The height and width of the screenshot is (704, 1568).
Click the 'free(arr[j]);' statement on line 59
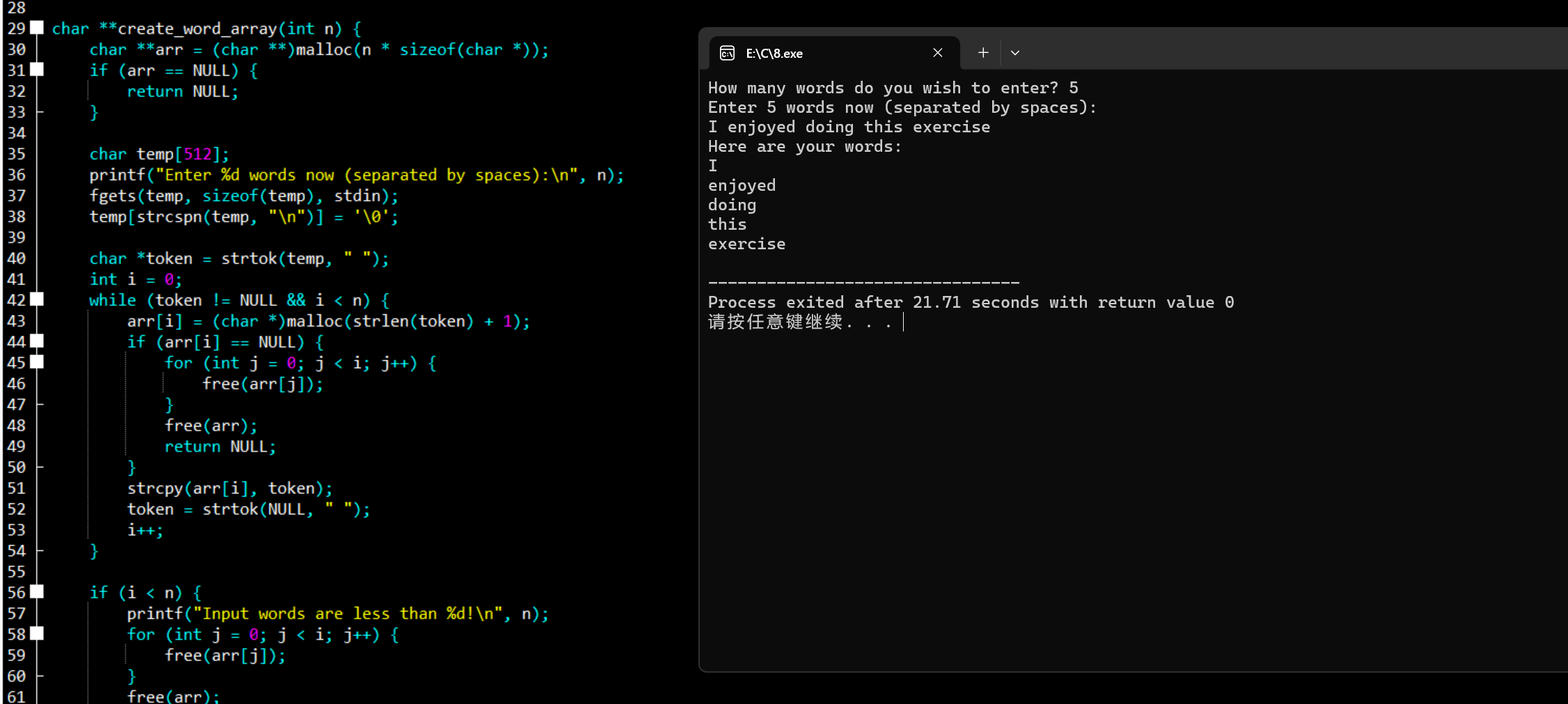pyautogui.click(x=225, y=655)
